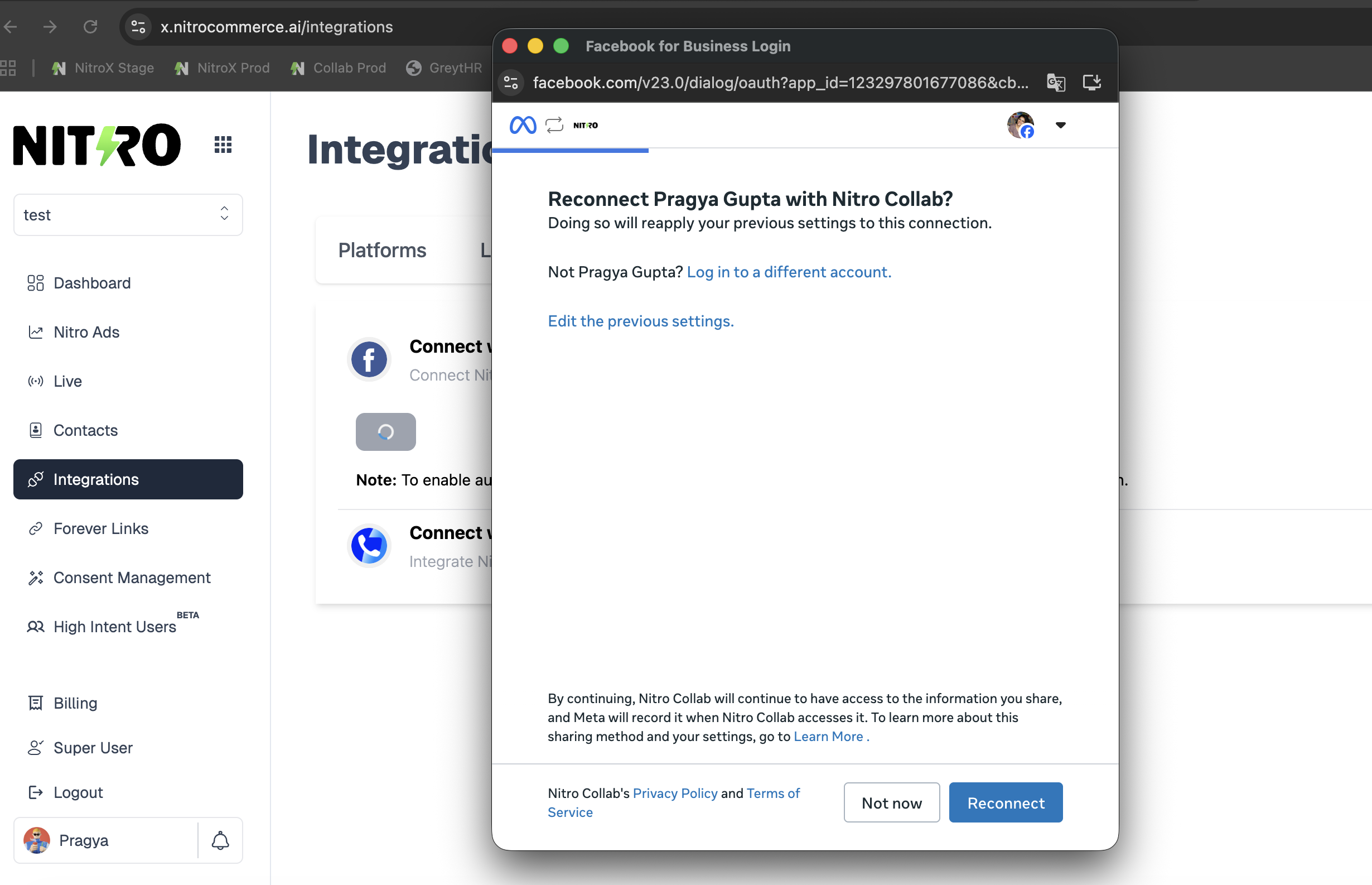The image size is (1372, 885).
Task: Click the Facebook popup address bar URL
Action: point(780,83)
